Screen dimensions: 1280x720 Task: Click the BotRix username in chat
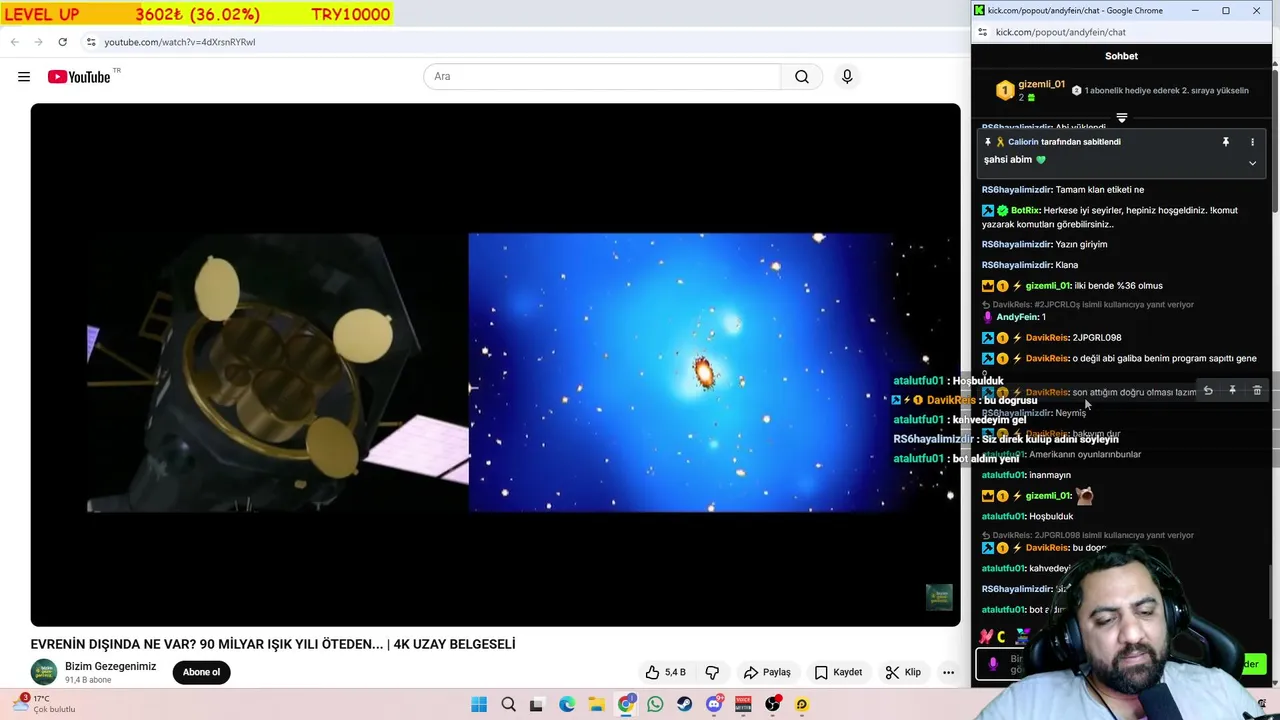[x=1025, y=210]
